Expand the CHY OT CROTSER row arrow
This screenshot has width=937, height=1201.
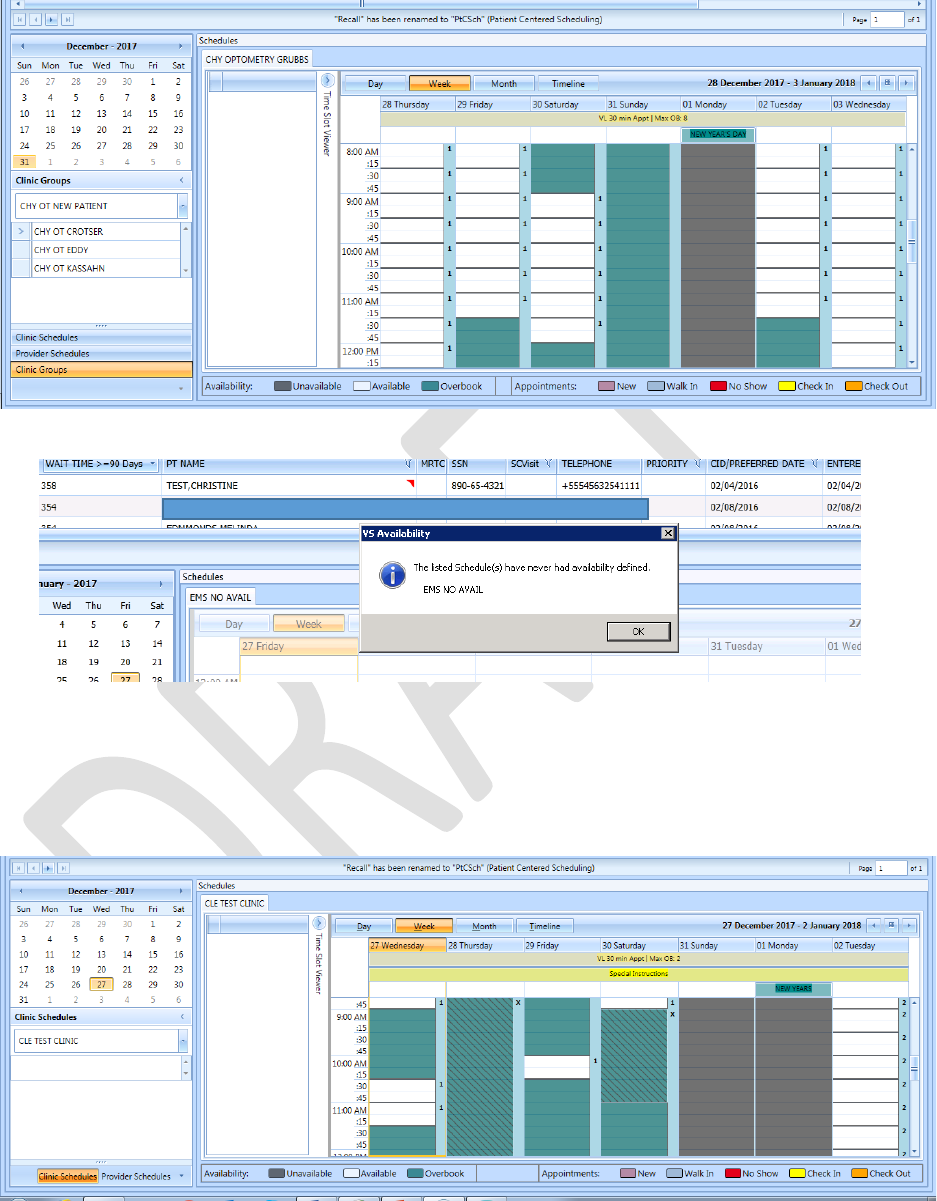[x=21, y=232]
